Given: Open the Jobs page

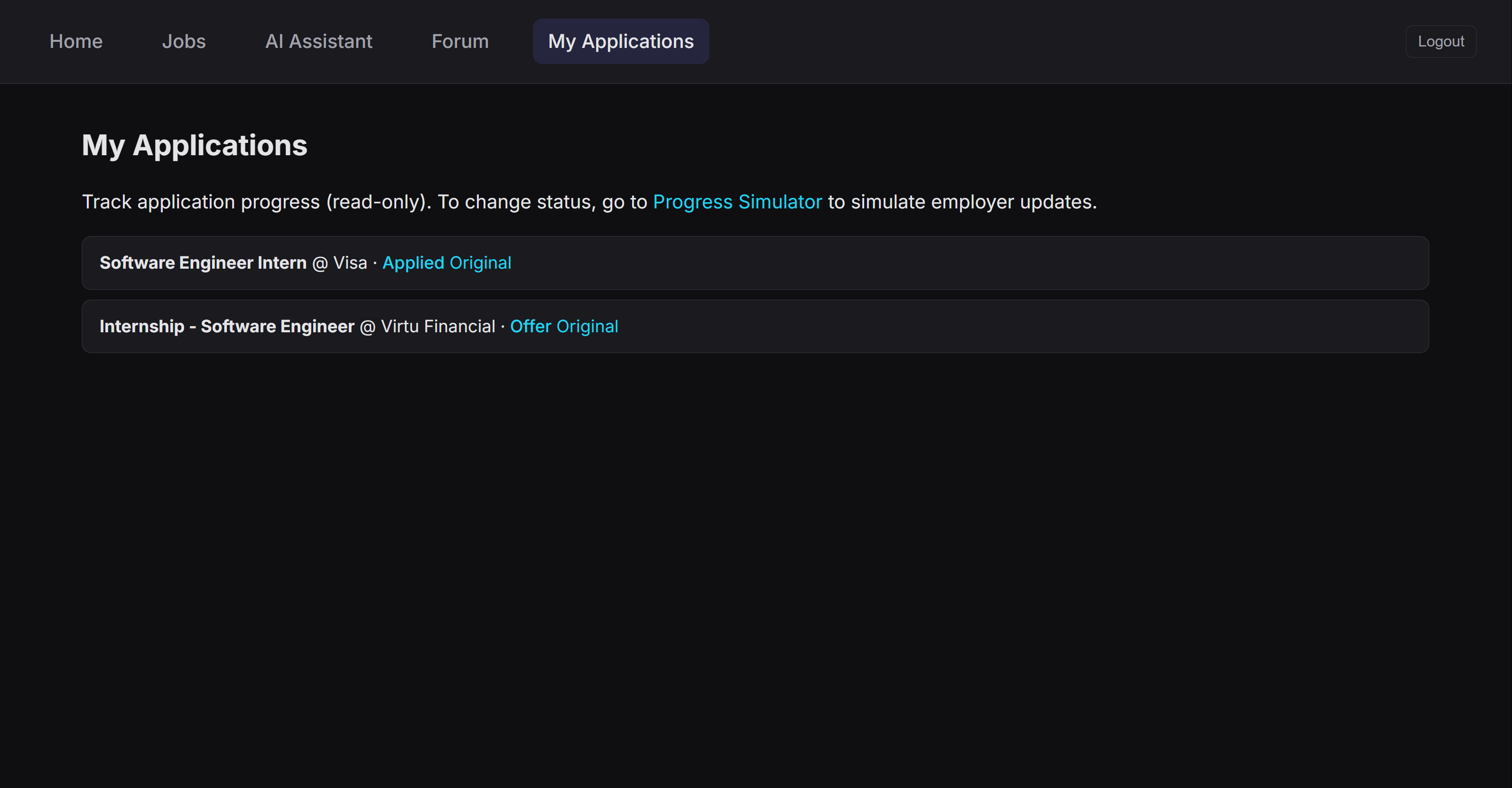Looking at the screenshot, I should (183, 41).
